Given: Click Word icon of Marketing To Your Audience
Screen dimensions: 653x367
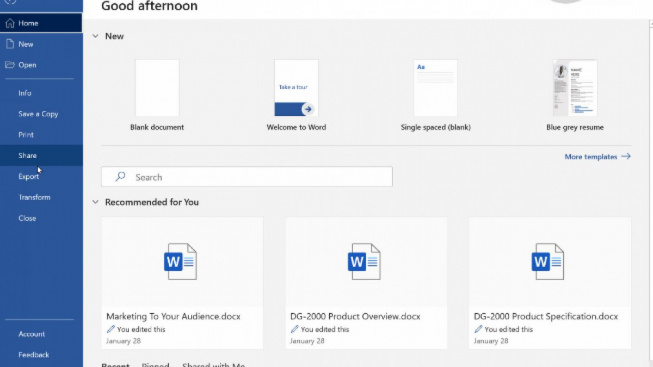Looking at the screenshot, I should (180, 261).
